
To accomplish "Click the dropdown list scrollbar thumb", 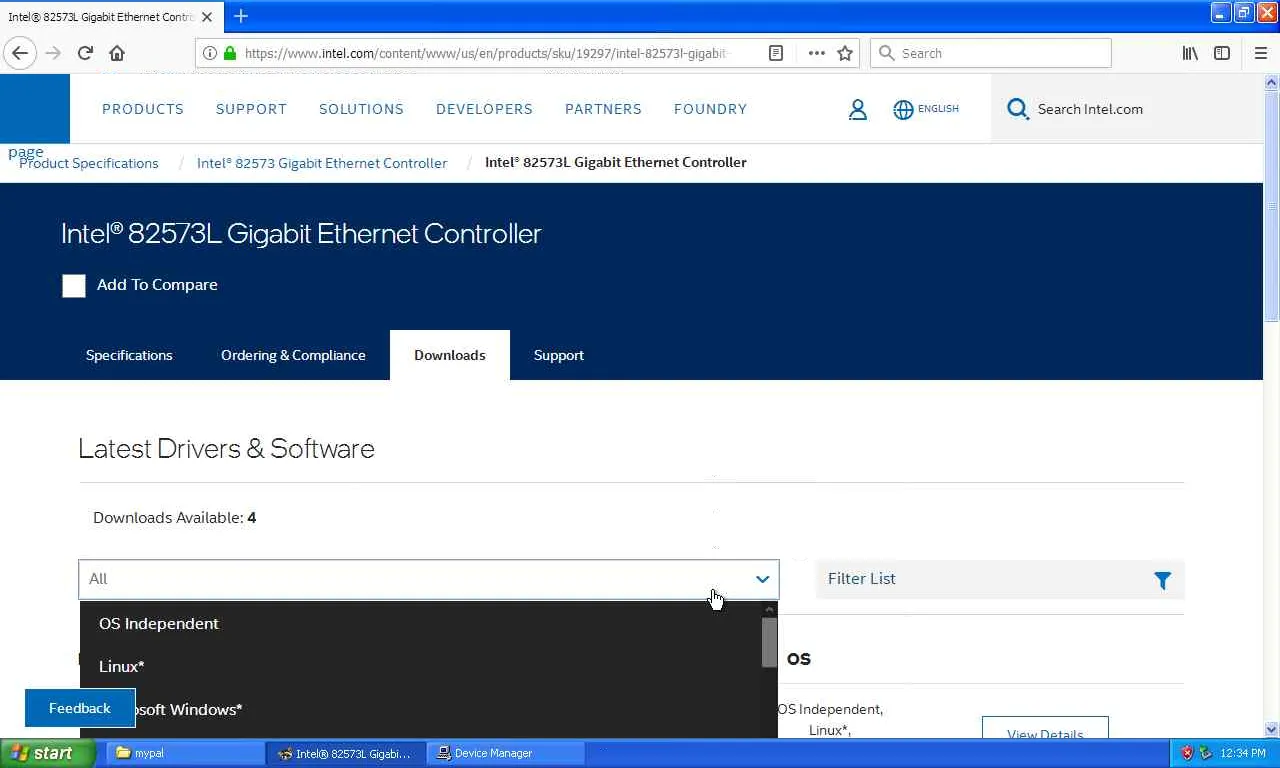I will pos(769,642).
